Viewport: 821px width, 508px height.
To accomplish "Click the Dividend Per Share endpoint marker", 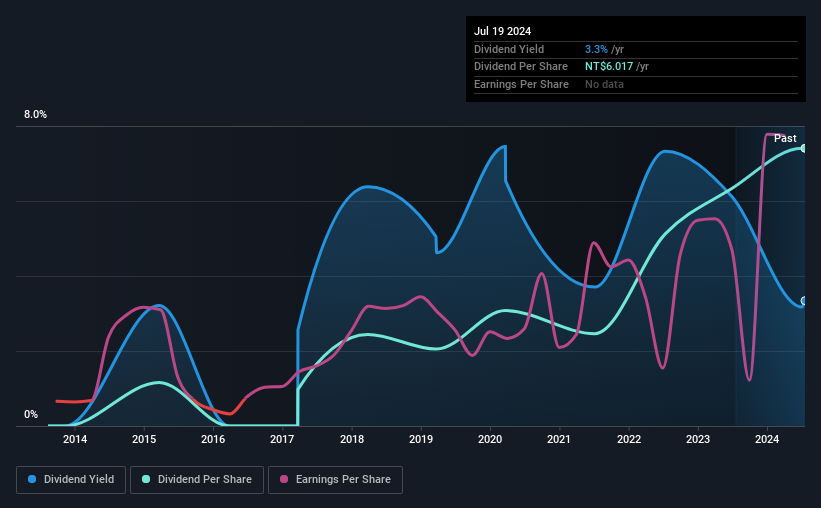I will (804, 149).
